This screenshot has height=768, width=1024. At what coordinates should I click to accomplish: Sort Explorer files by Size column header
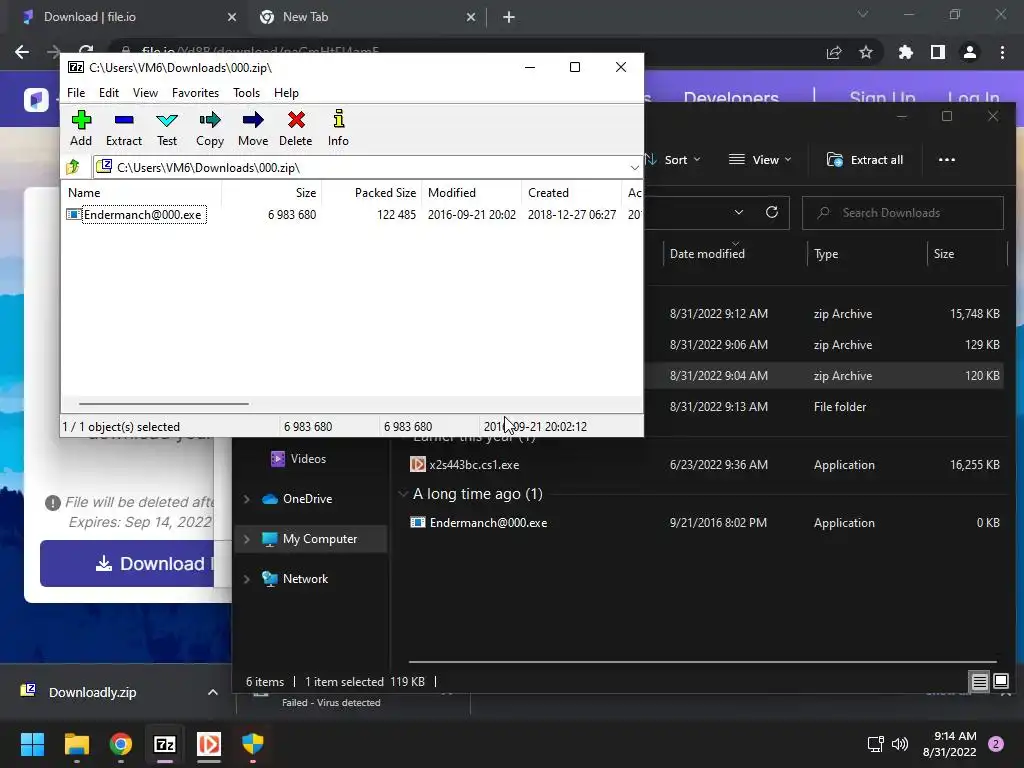[x=943, y=254]
